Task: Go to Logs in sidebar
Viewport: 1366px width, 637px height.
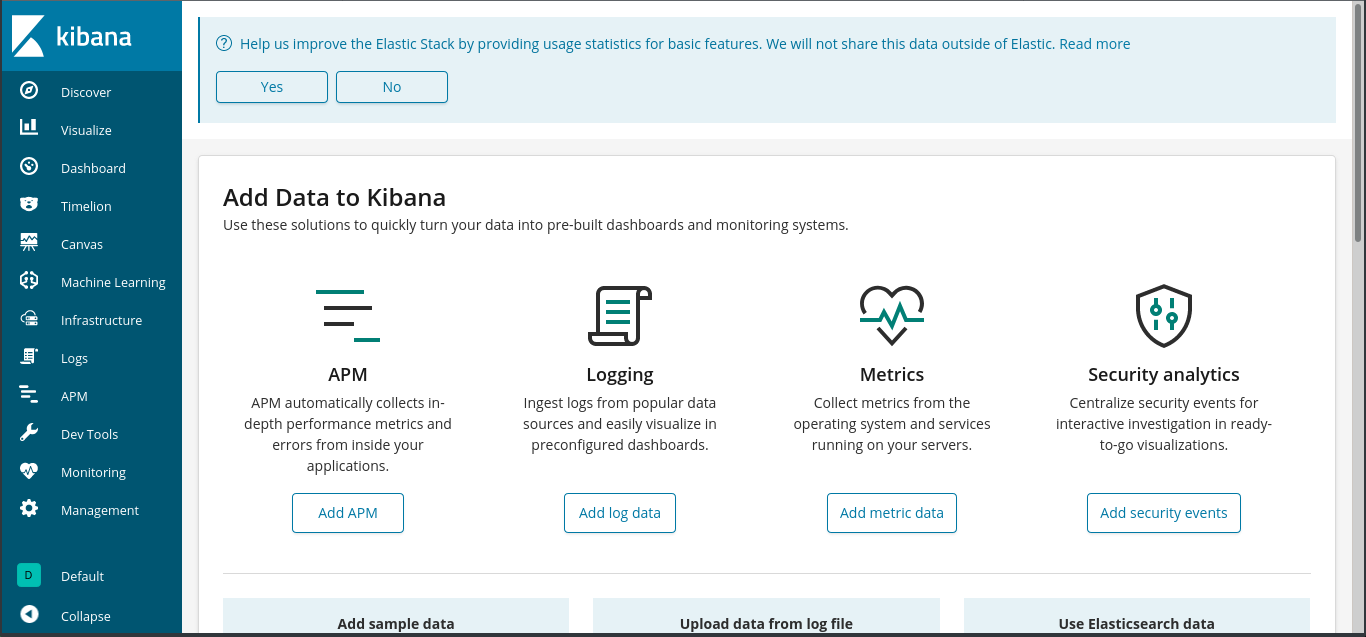Action: pyautogui.click(x=74, y=358)
